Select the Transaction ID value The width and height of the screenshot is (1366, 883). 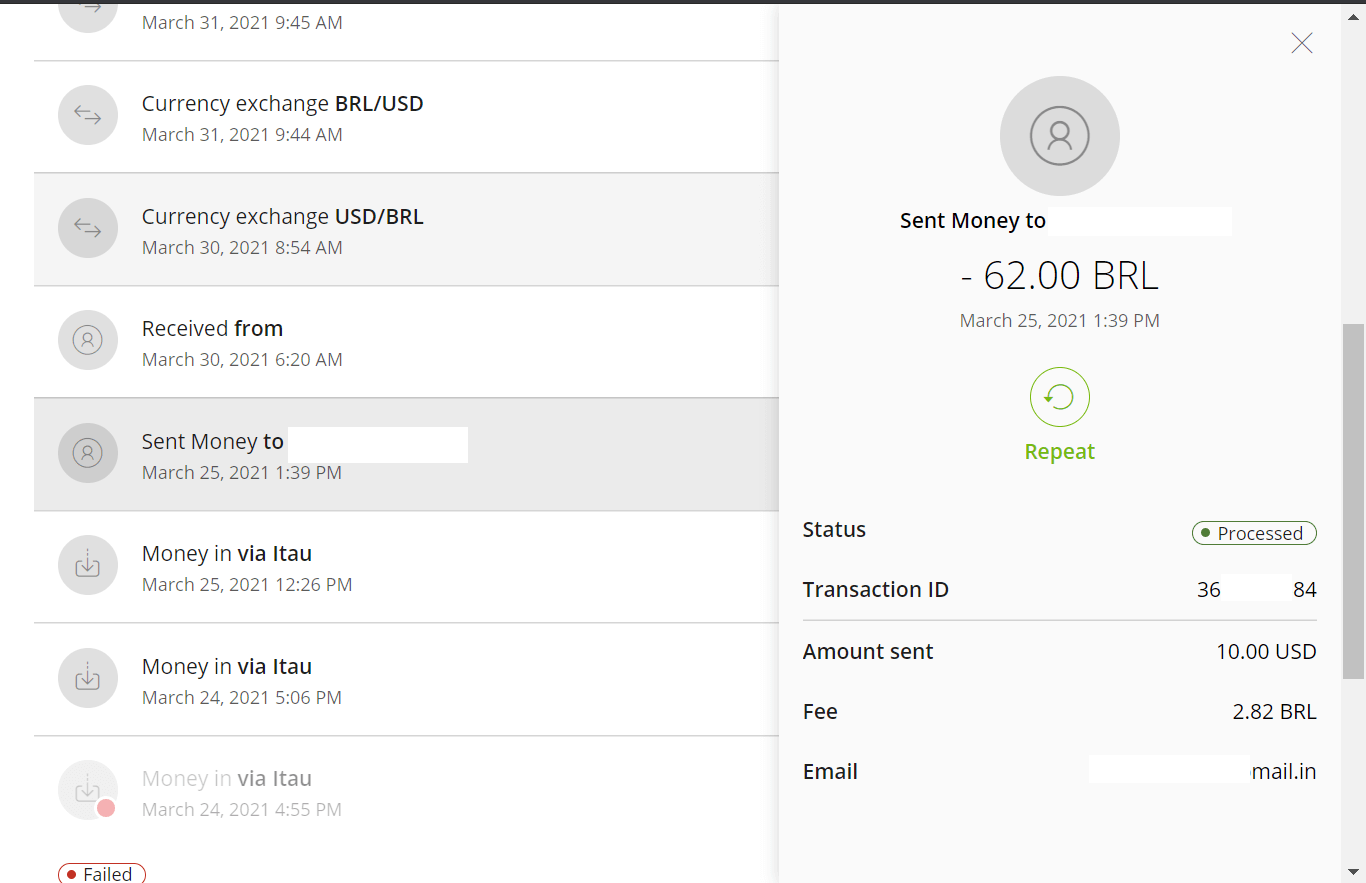(1256, 589)
